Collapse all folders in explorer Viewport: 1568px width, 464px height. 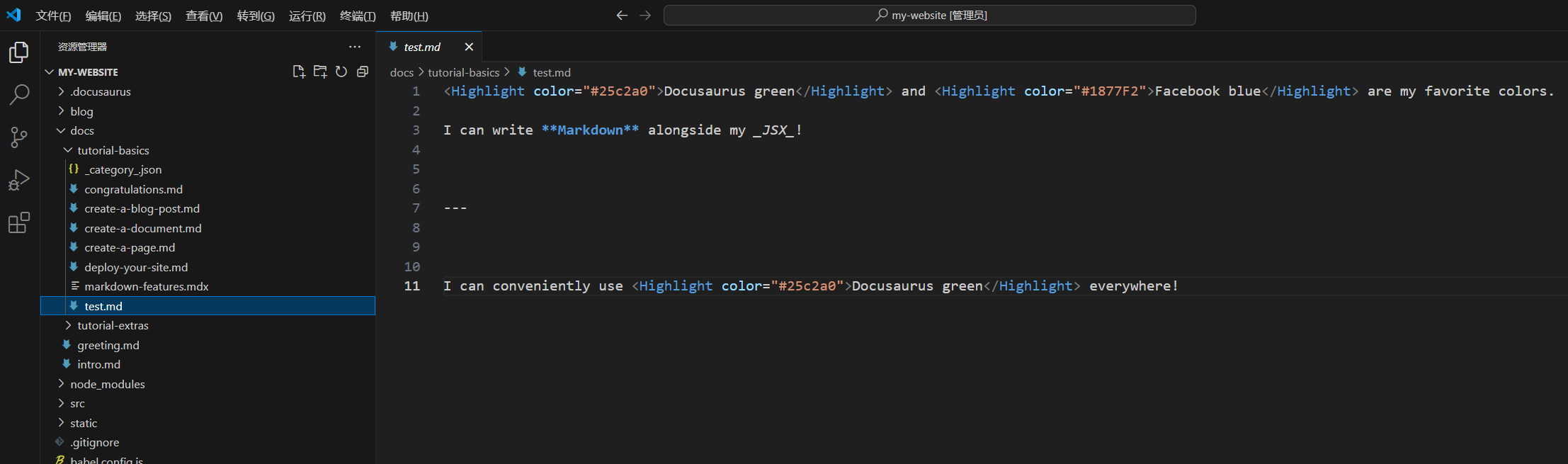[363, 72]
